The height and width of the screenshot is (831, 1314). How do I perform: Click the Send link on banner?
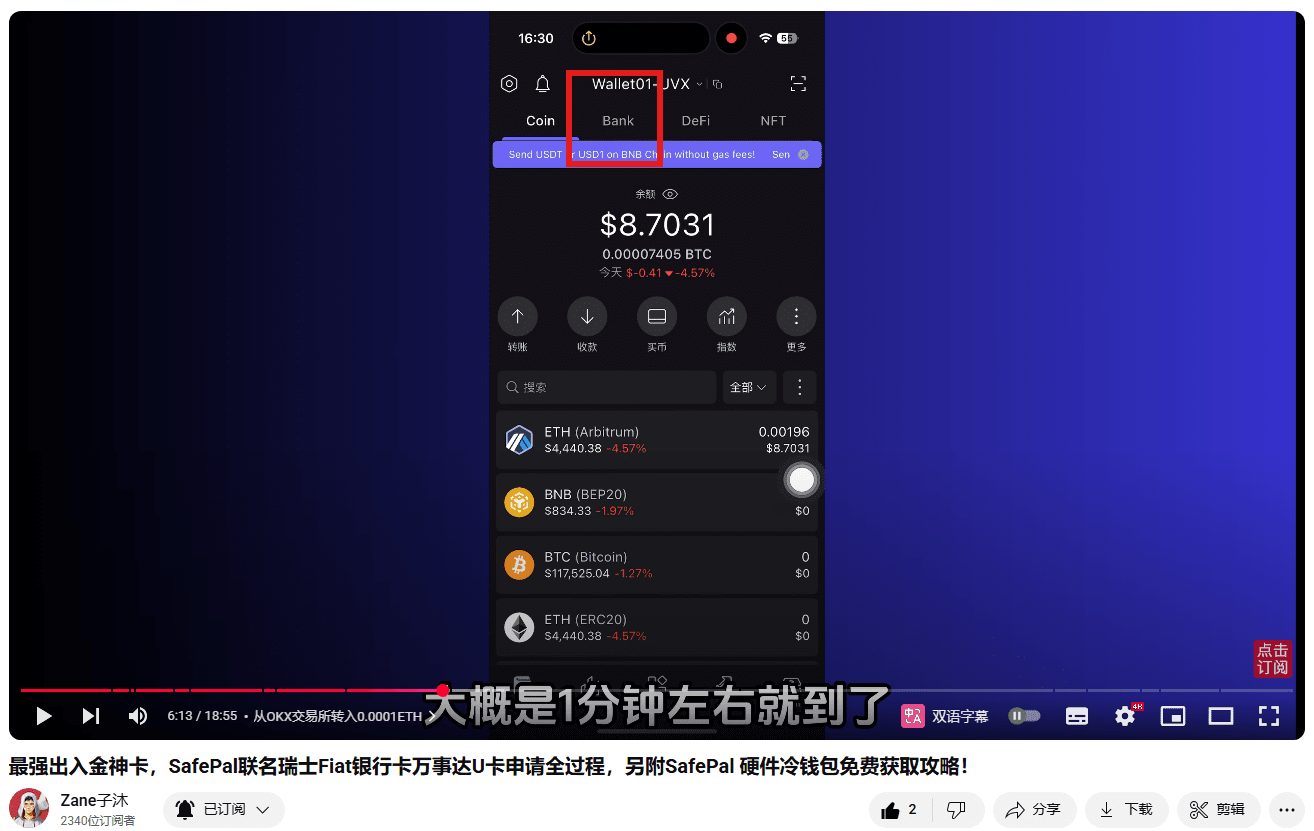(x=781, y=155)
